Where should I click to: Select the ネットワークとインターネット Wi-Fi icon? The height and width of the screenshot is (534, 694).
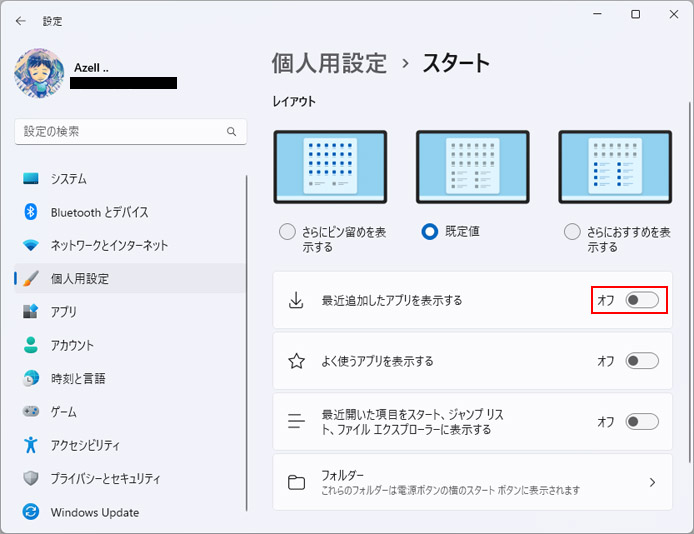click(31, 245)
